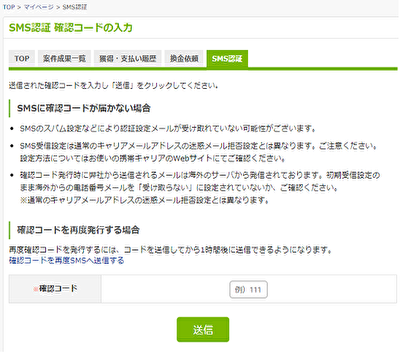Viewport: 400px width, 360px height.
Task: Click the SMSに確認コードが届かない場合 heading
Action: (84, 108)
